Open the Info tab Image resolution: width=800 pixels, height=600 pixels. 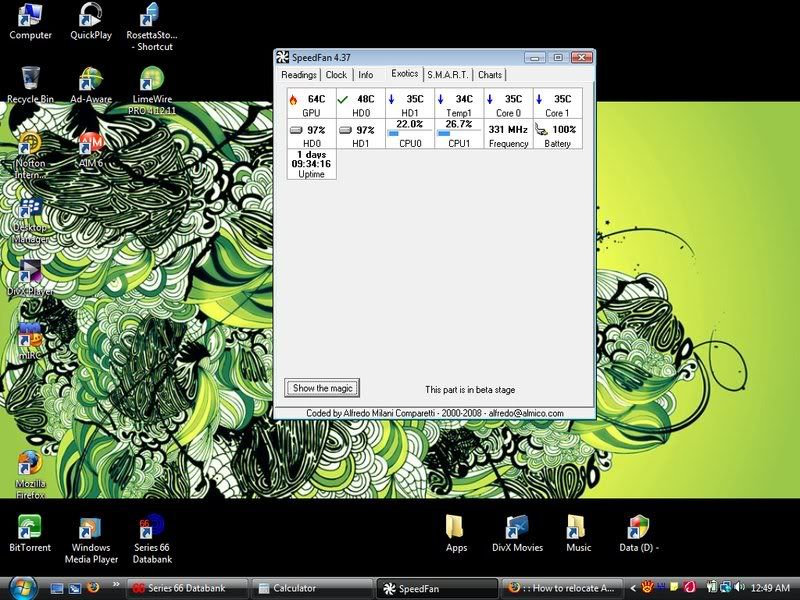click(366, 75)
